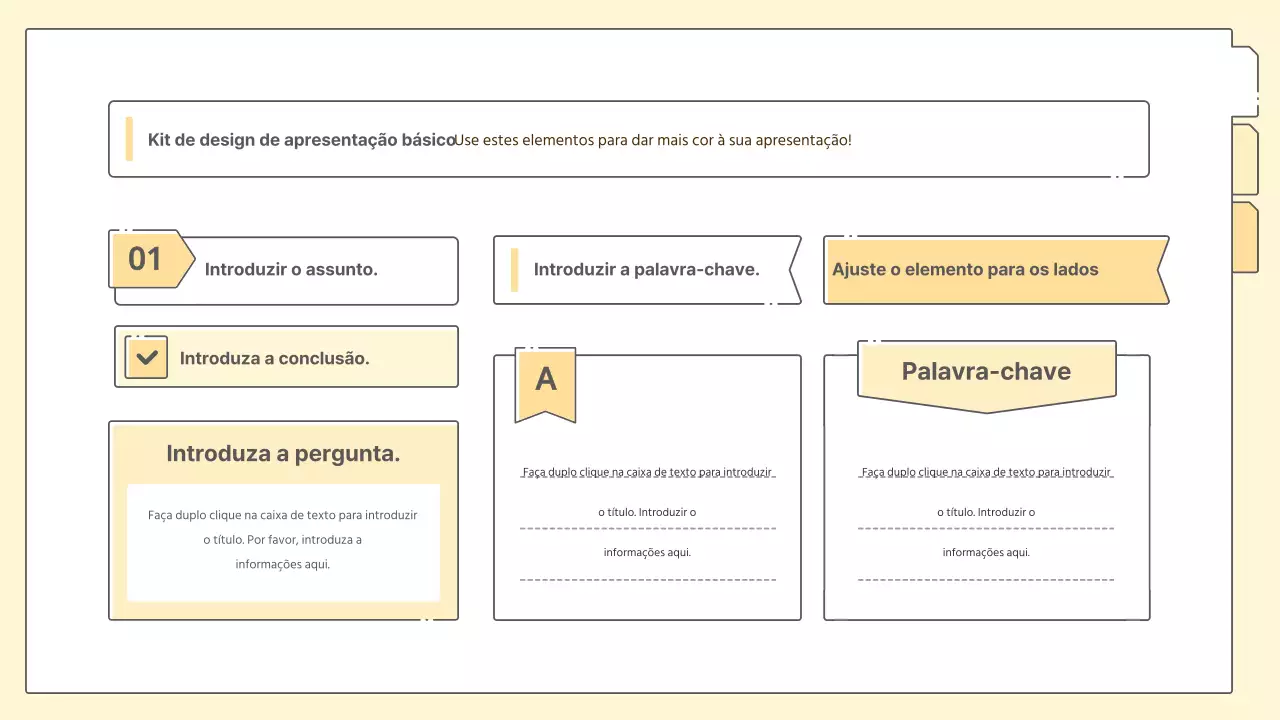Click the 'A' bookmark ribbon badge
Screen dimensions: 1280x720
[x=545, y=384]
